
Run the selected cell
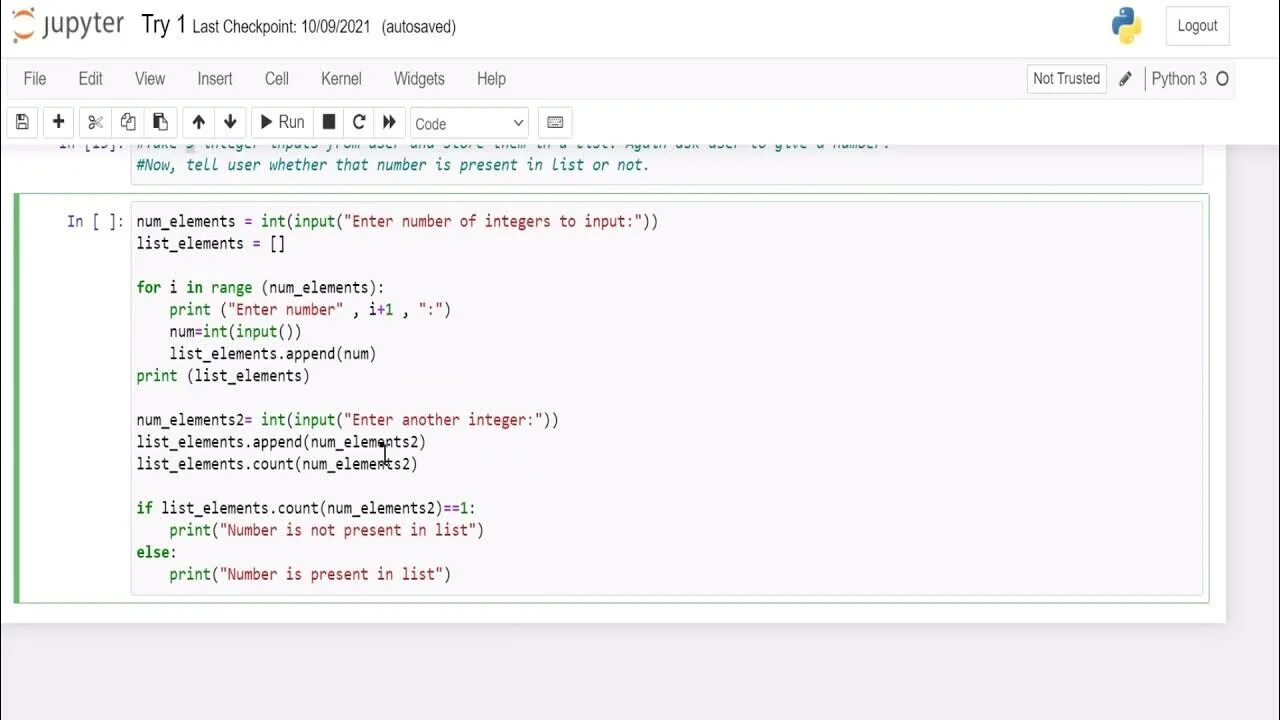[282, 122]
